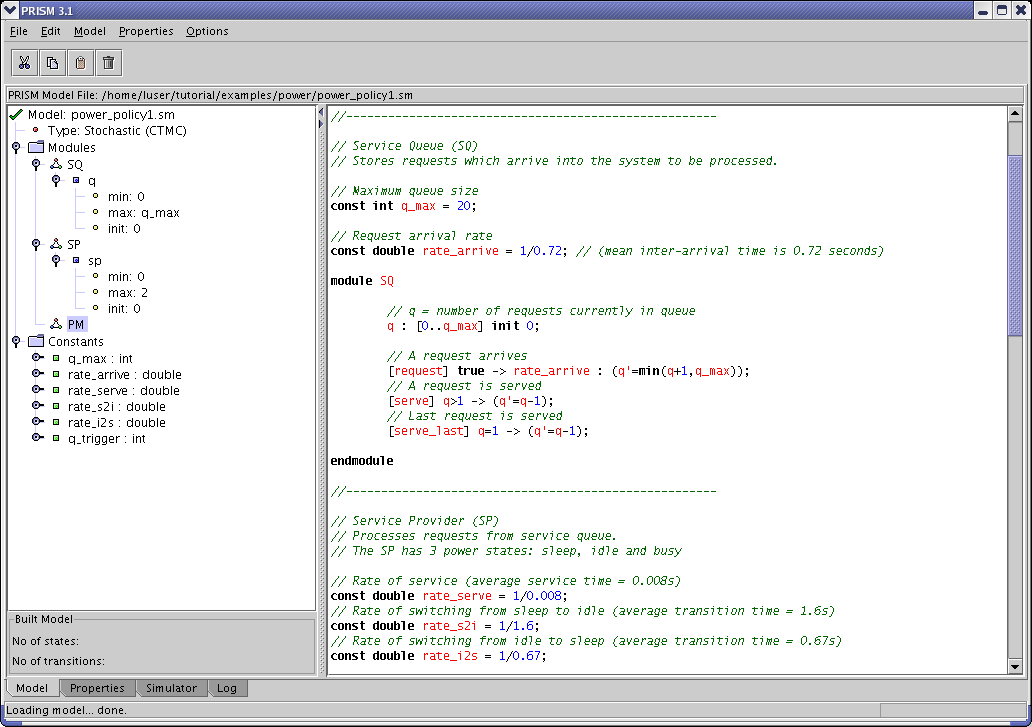Open the Options menu
The image size is (1032, 727).
[x=207, y=31]
